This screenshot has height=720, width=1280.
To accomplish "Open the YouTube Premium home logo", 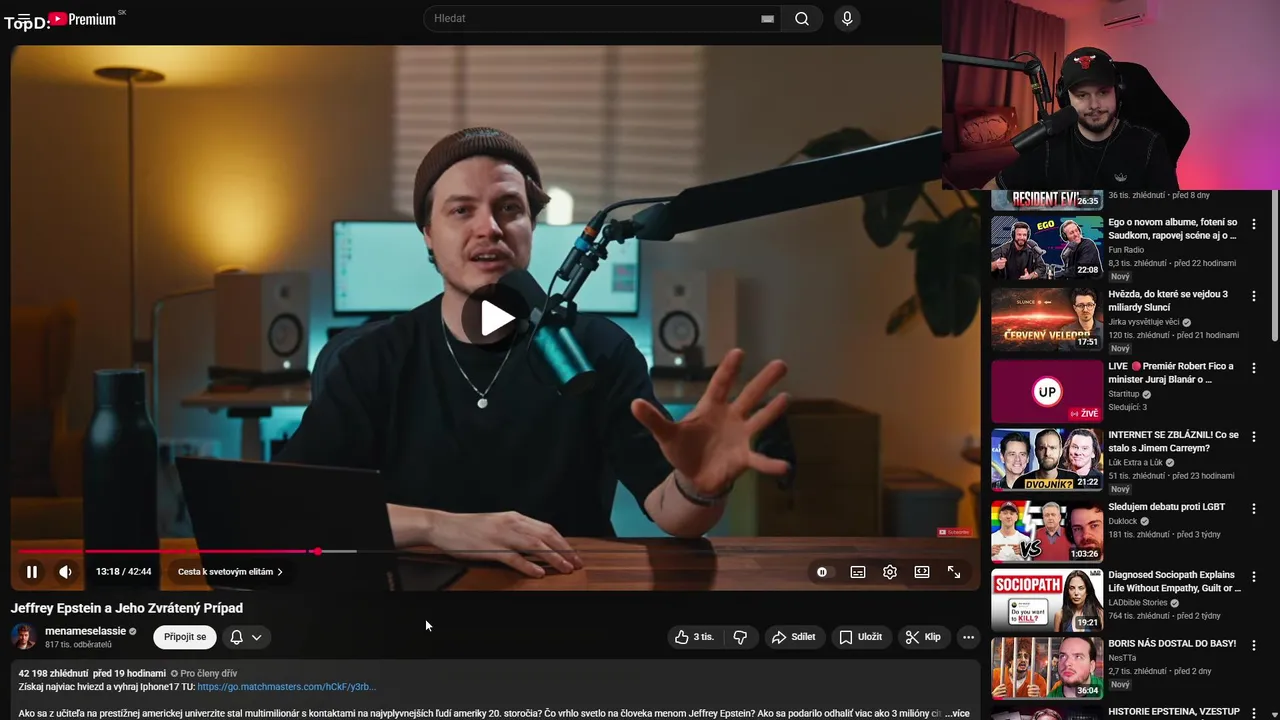I will 83,18.
